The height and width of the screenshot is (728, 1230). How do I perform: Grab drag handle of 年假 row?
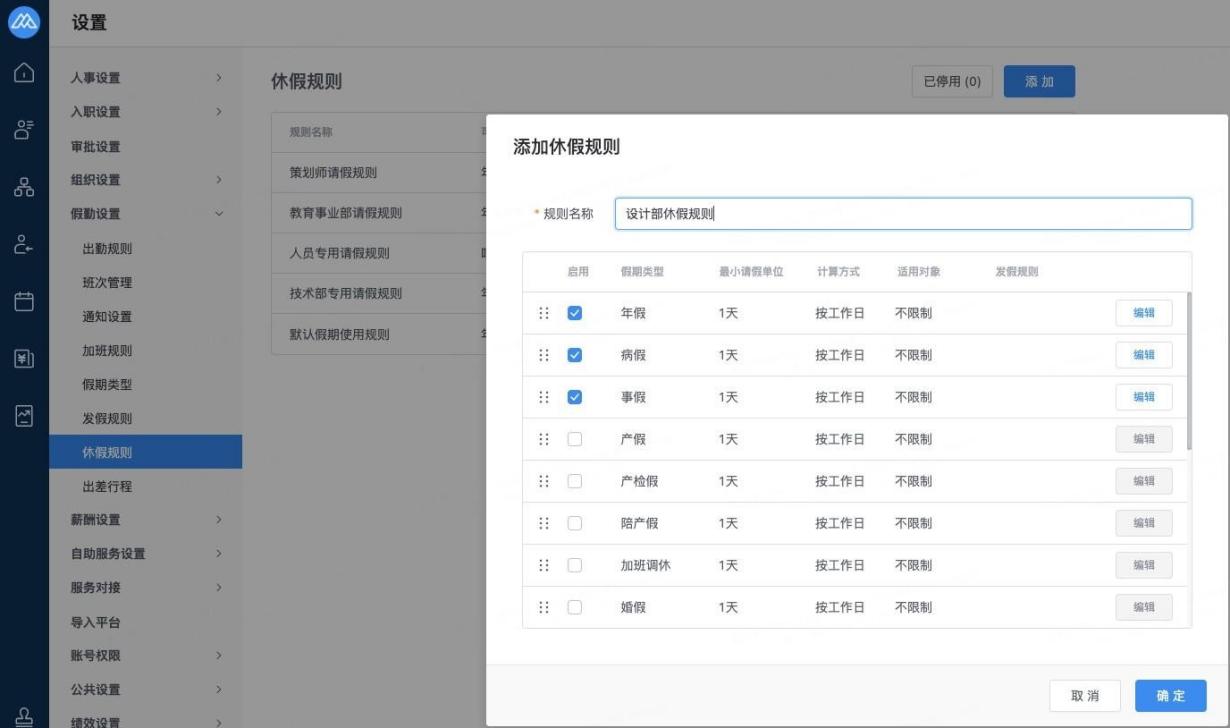click(x=544, y=313)
